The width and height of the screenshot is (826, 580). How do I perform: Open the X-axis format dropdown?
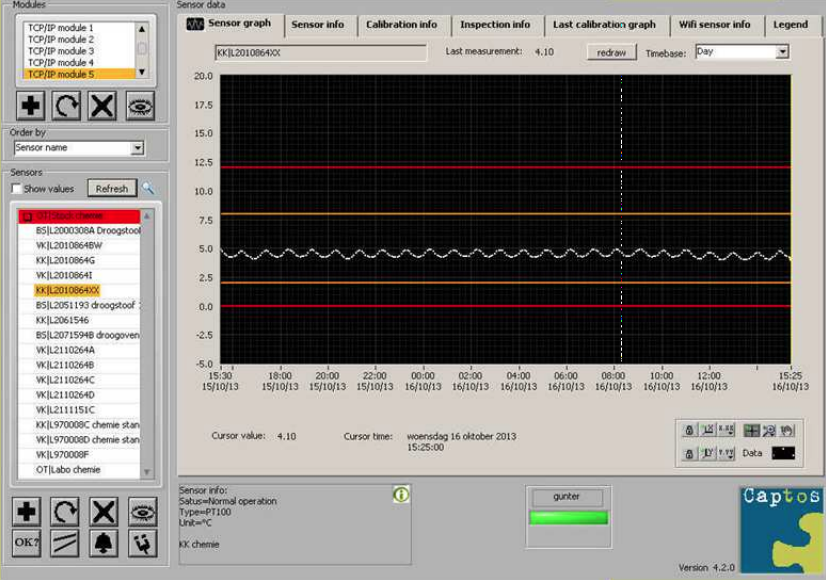(x=726, y=430)
